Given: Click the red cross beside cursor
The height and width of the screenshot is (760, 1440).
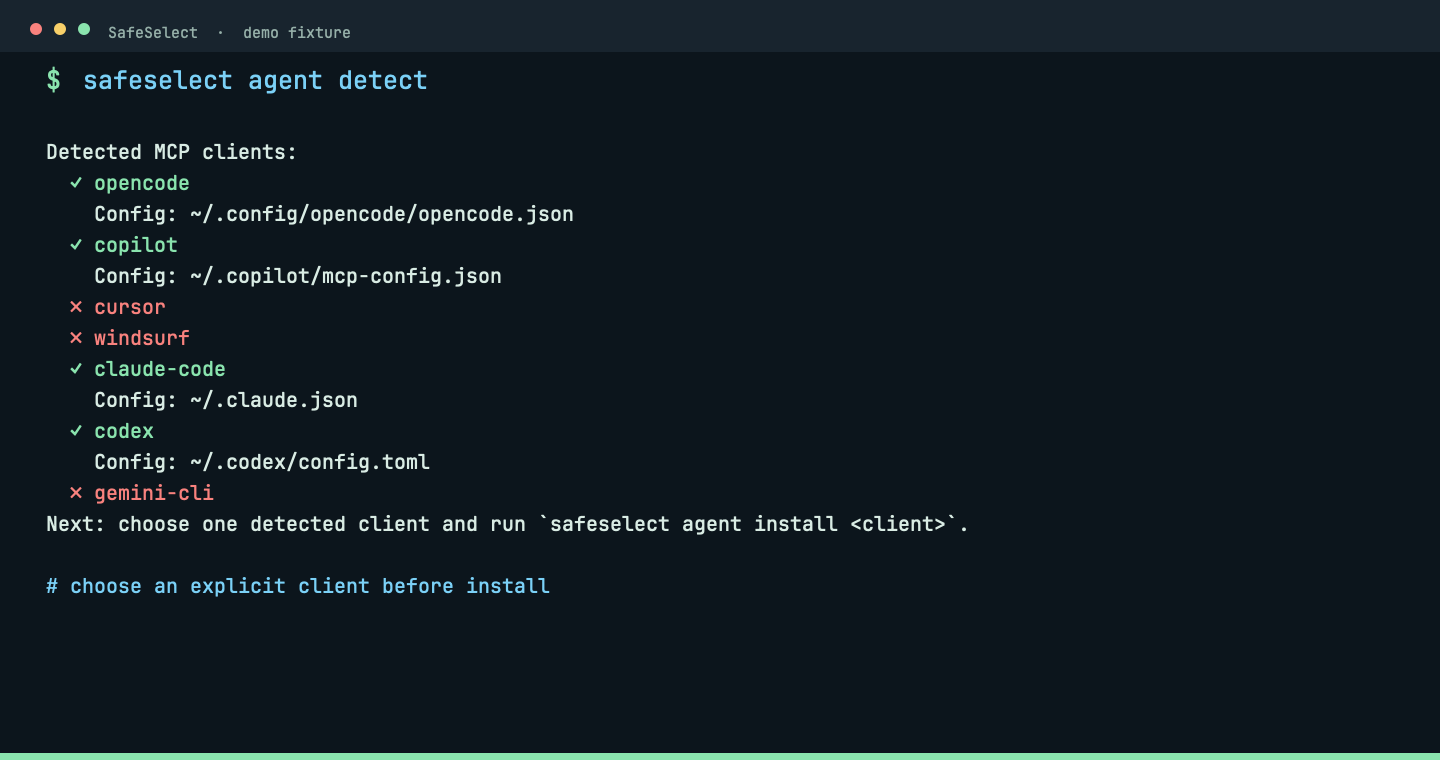Looking at the screenshot, I should tap(76, 307).
